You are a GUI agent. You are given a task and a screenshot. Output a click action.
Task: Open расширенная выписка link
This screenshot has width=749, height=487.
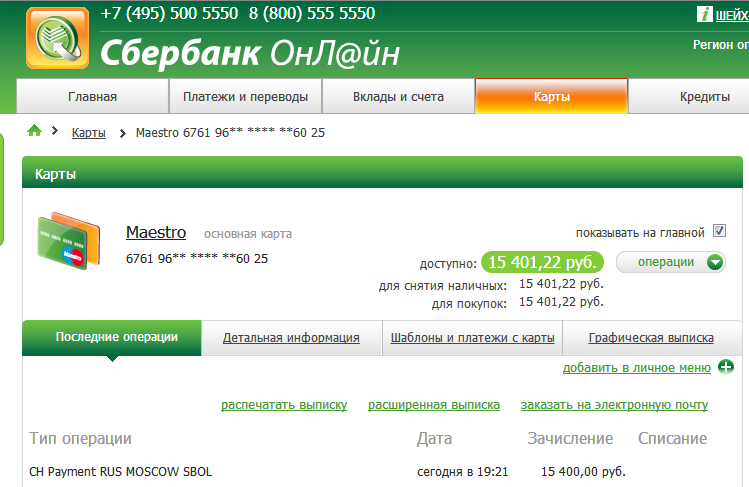click(434, 405)
